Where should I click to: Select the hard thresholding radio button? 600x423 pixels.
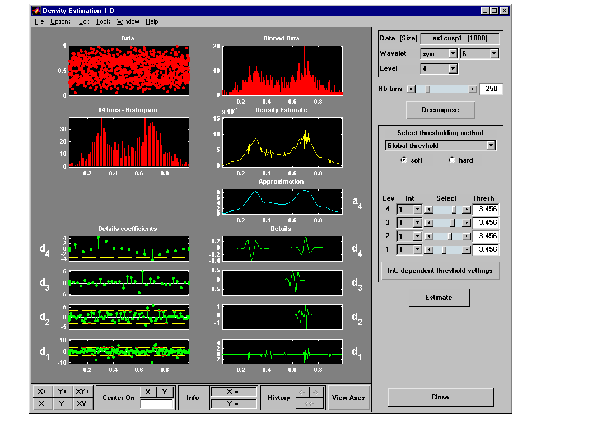452,159
